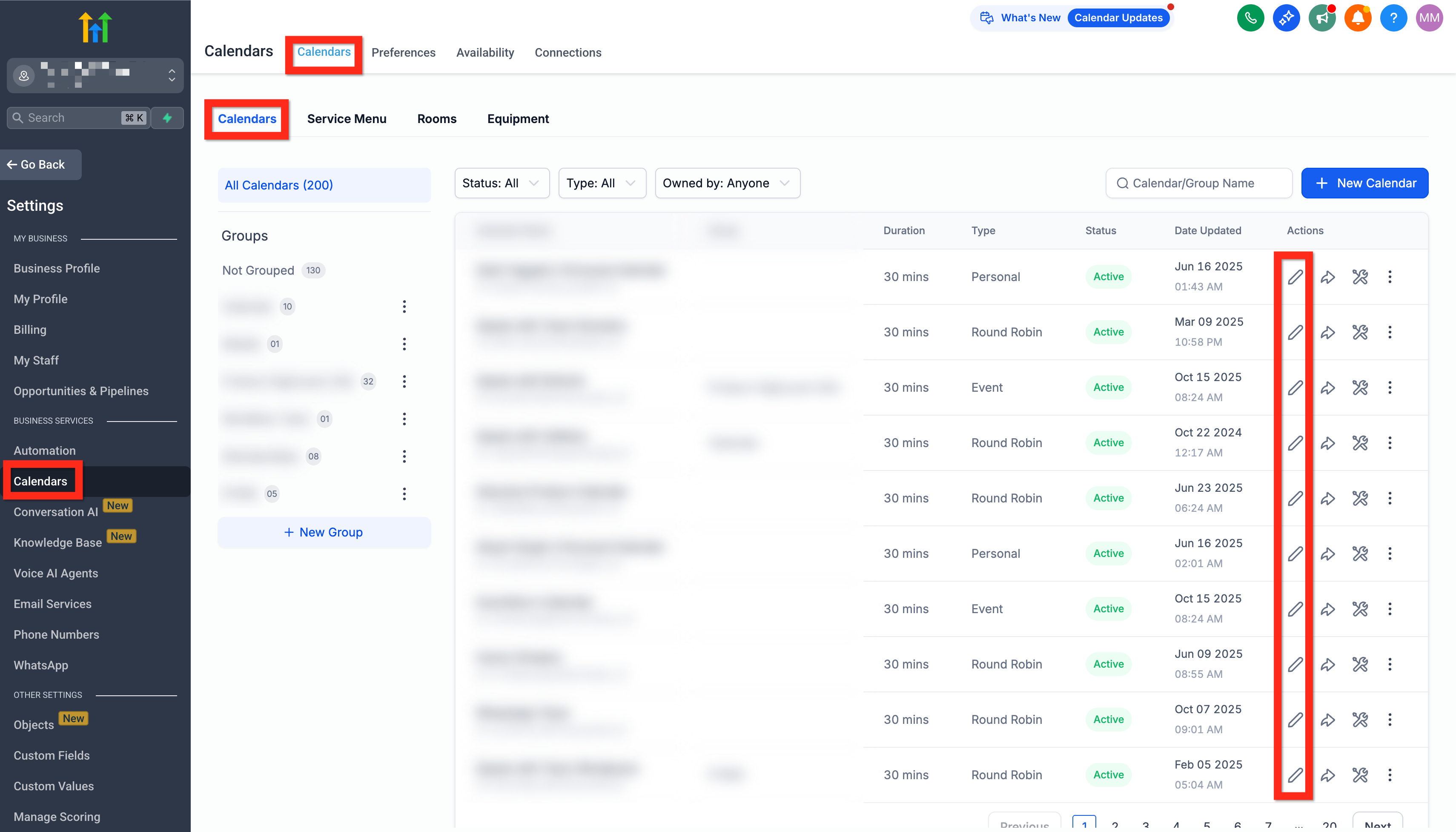Viewport: 1456px width, 832px height.
Task: Expand Owned by: Anyone dropdown
Action: coord(727,184)
